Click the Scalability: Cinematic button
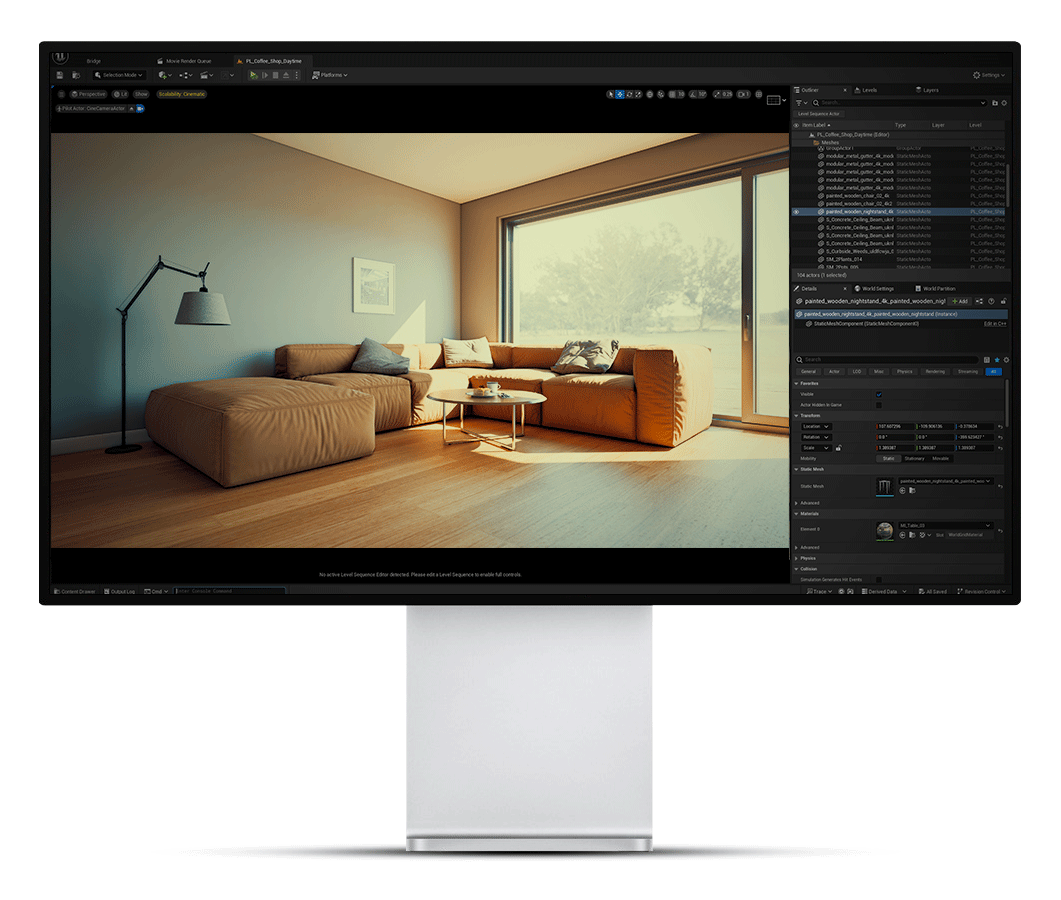The height and width of the screenshot is (900, 1061). (x=182, y=94)
